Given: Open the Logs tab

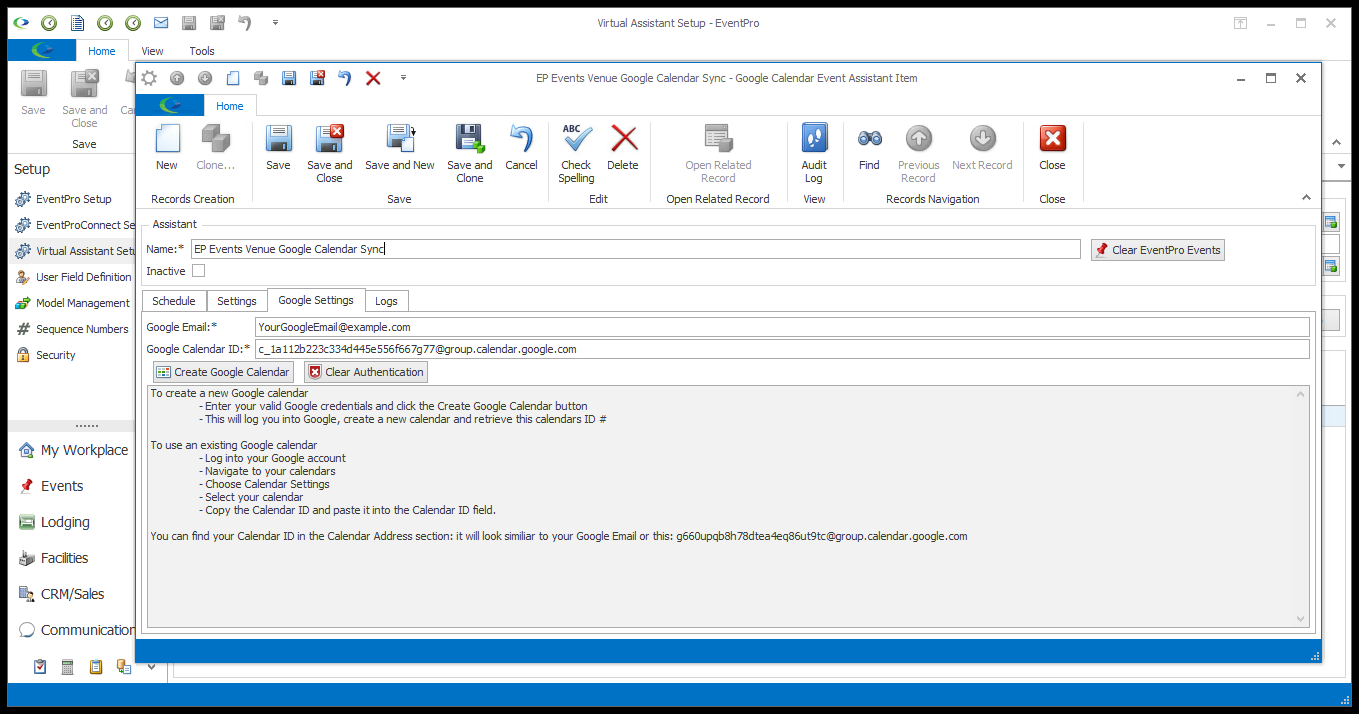Looking at the screenshot, I should click(386, 301).
